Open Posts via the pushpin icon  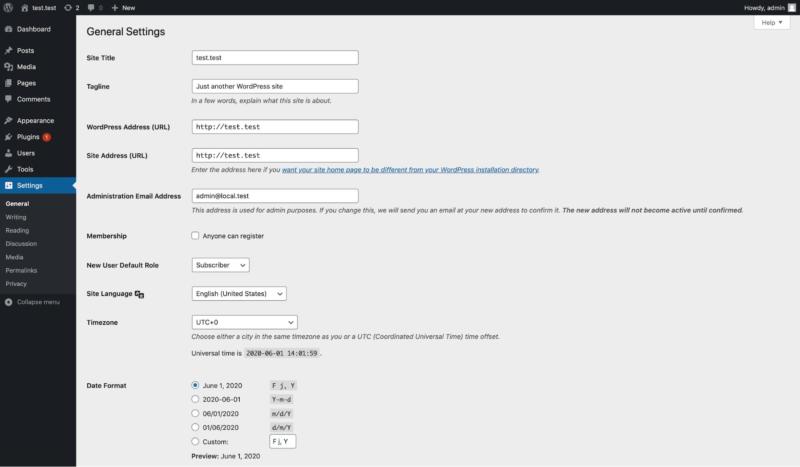pyautogui.click(x=9, y=50)
